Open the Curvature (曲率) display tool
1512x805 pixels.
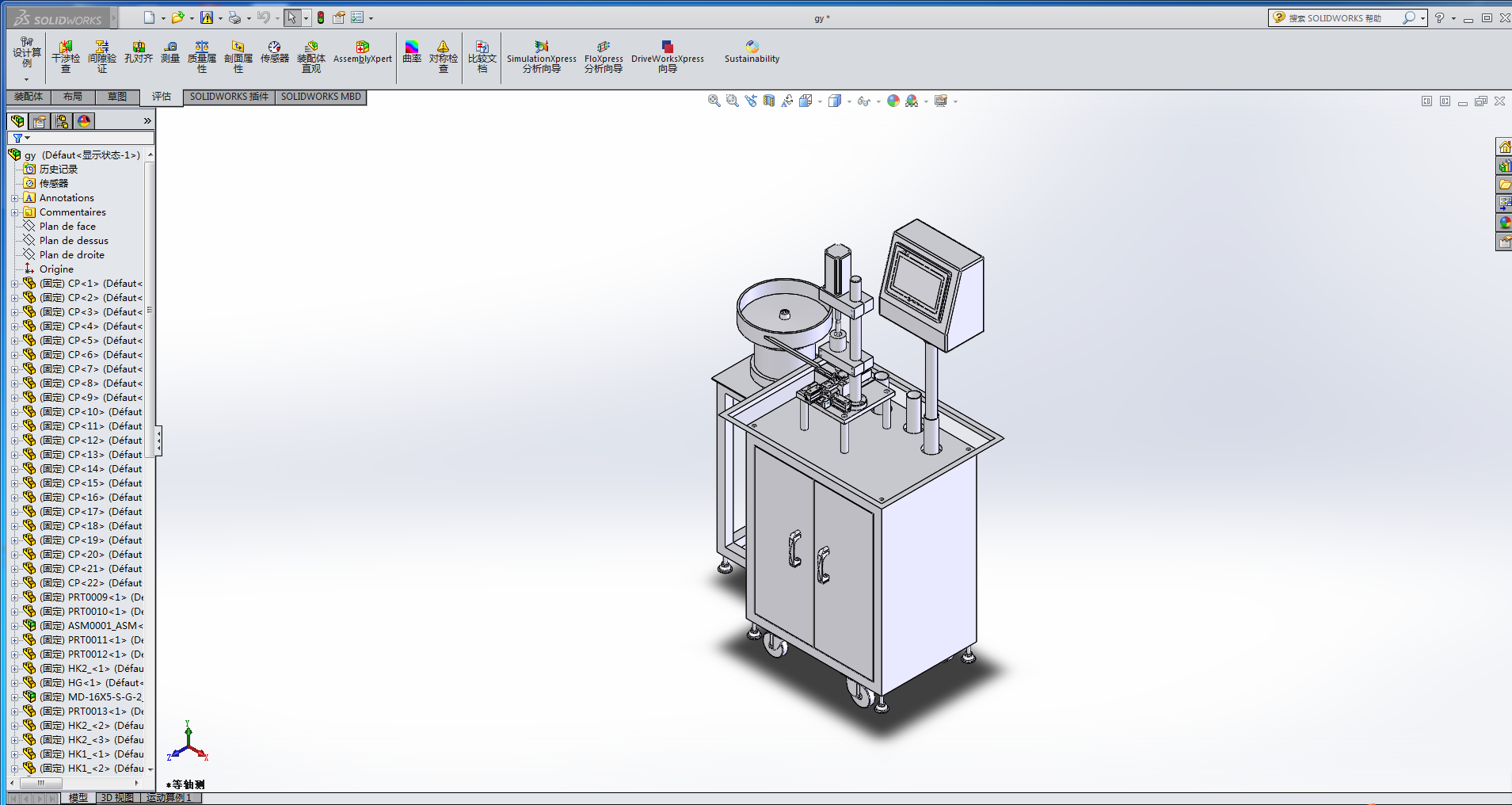[x=412, y=52]
